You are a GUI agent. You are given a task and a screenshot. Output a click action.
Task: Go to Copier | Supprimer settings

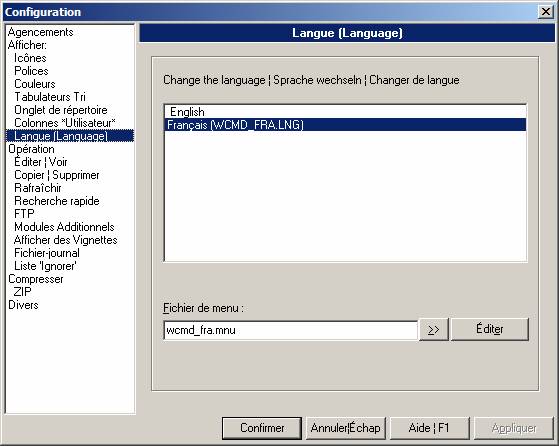click(57, 175)
